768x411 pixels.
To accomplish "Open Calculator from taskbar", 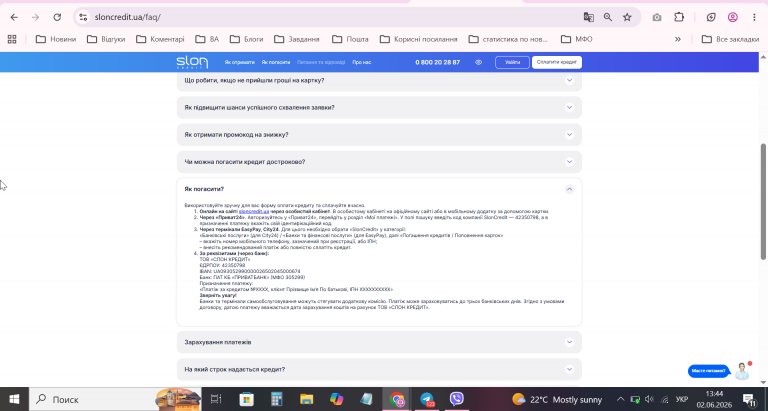I will tap(277, 399).
